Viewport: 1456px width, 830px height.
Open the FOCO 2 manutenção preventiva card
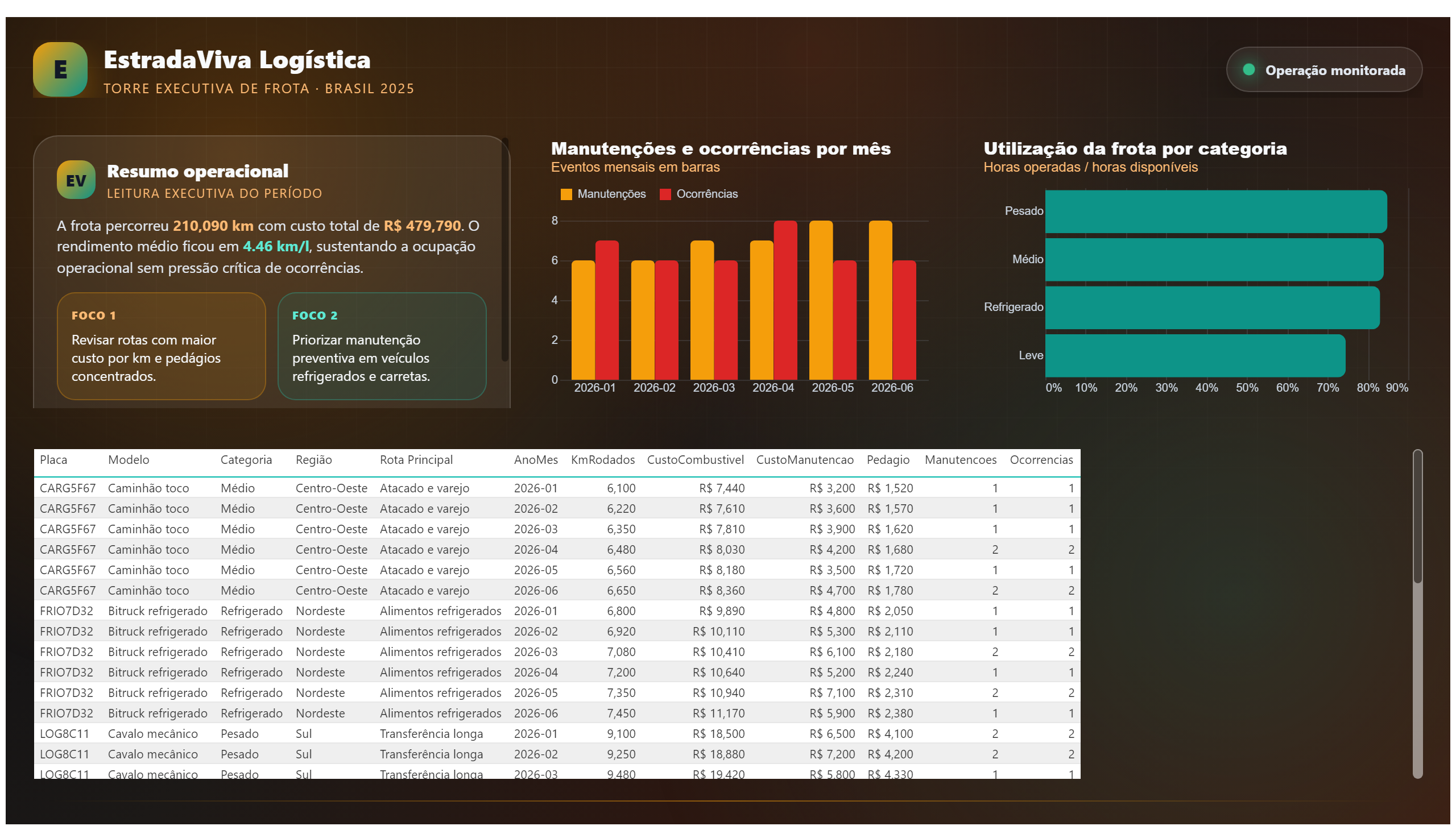[x=382, y=346]
